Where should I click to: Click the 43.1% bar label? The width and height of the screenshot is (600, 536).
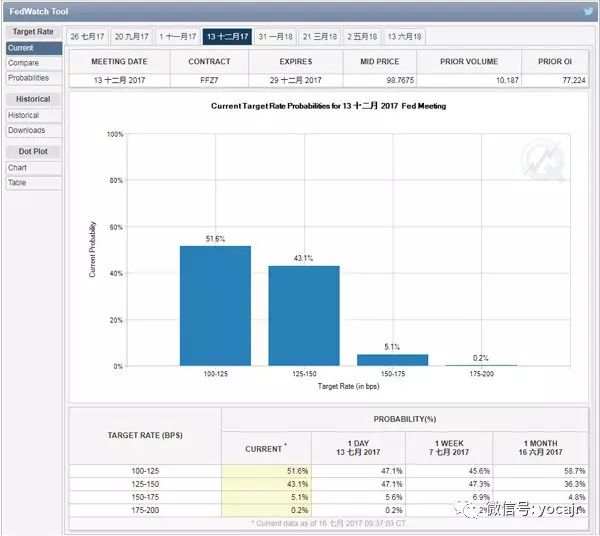[303, 259]
